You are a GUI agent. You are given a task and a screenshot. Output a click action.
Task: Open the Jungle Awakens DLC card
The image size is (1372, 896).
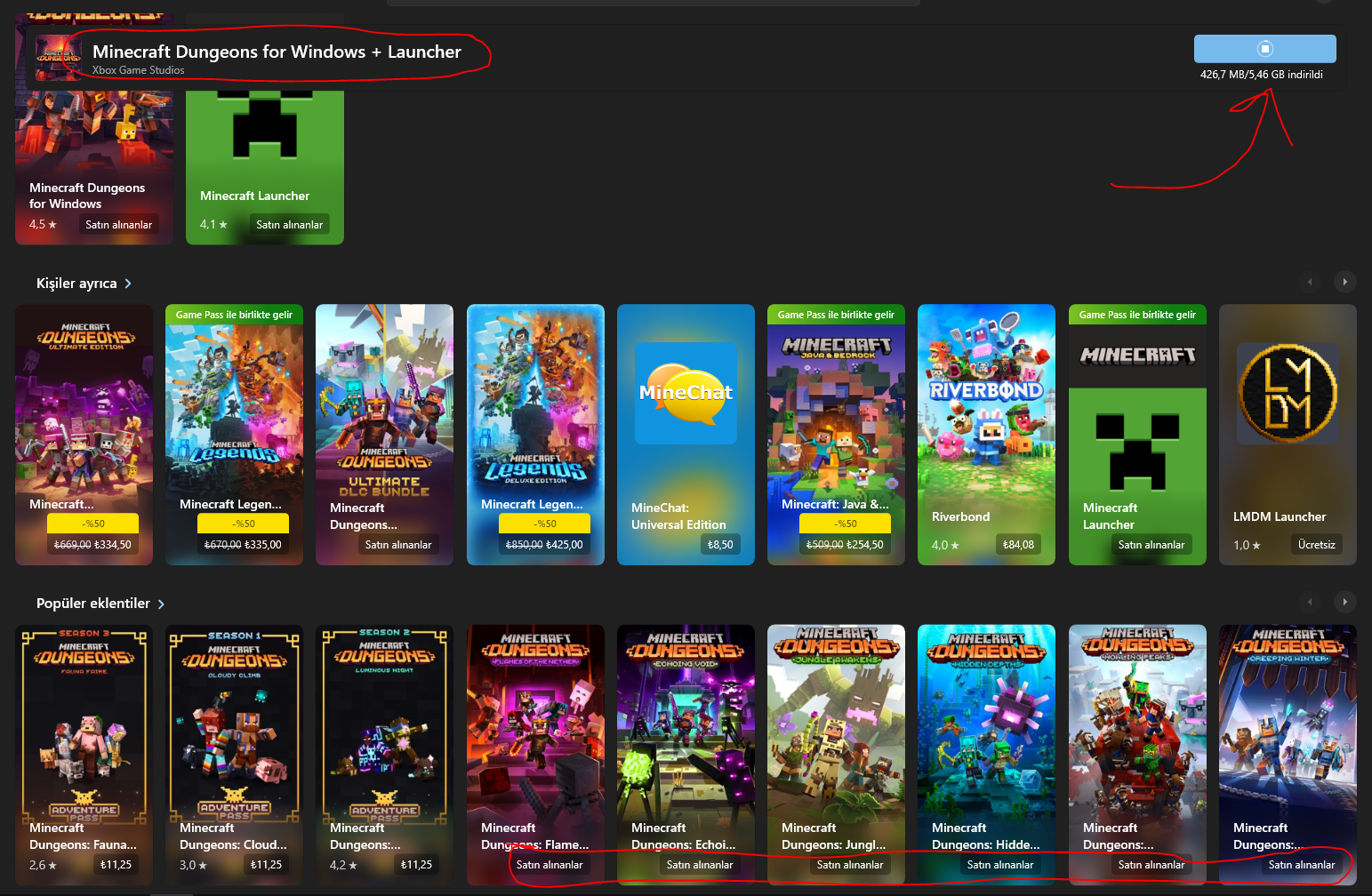tap(836, 755)
